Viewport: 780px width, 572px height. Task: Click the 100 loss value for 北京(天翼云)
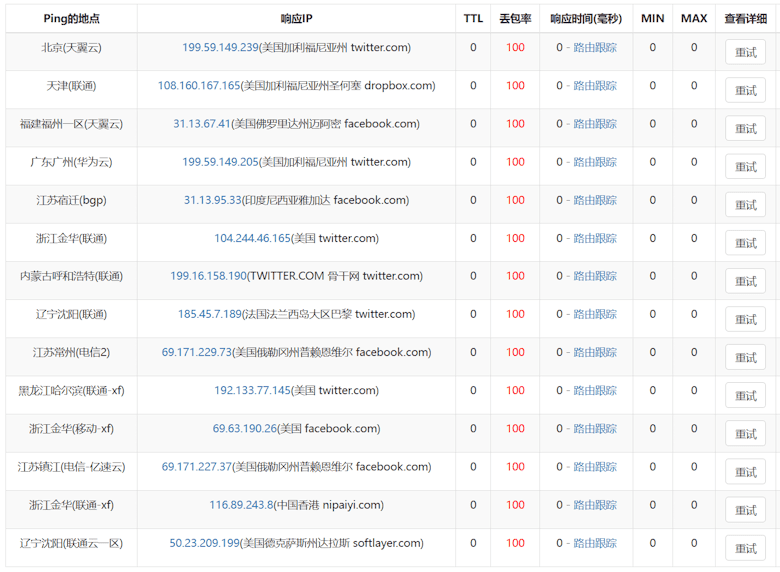pos(515,47)
